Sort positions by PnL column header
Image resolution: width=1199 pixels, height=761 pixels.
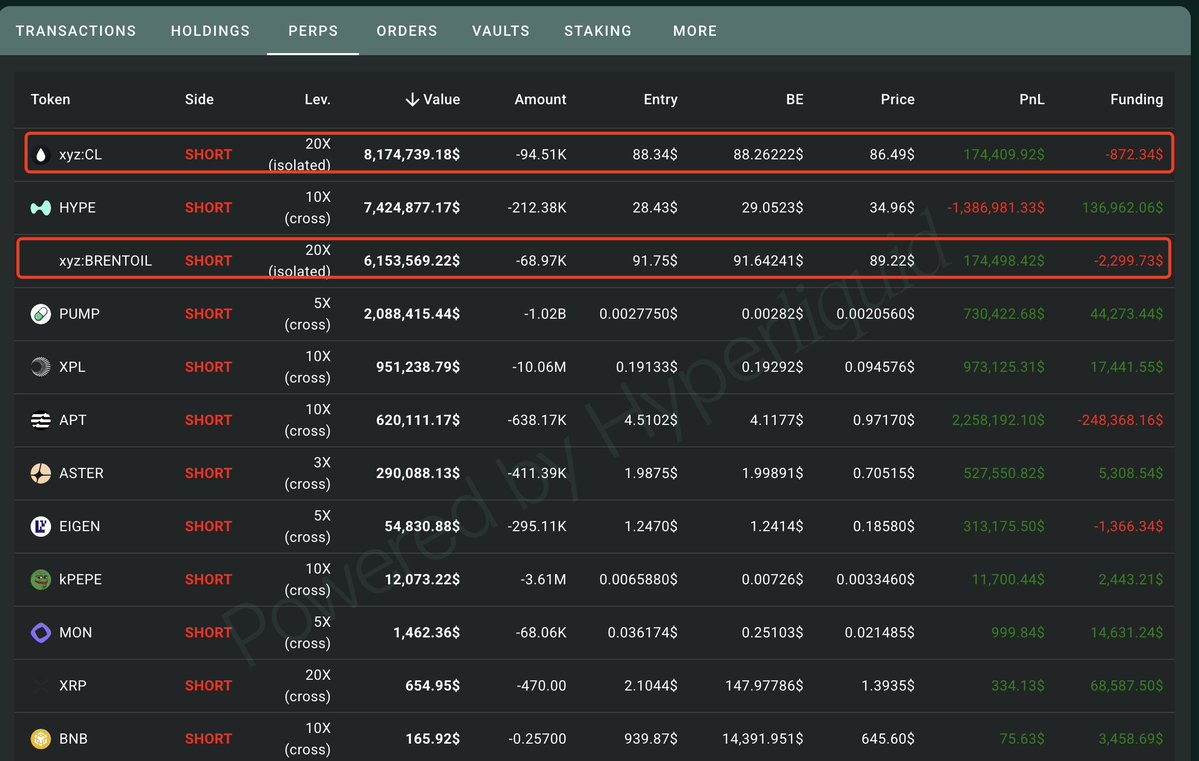click(1031, 99)
